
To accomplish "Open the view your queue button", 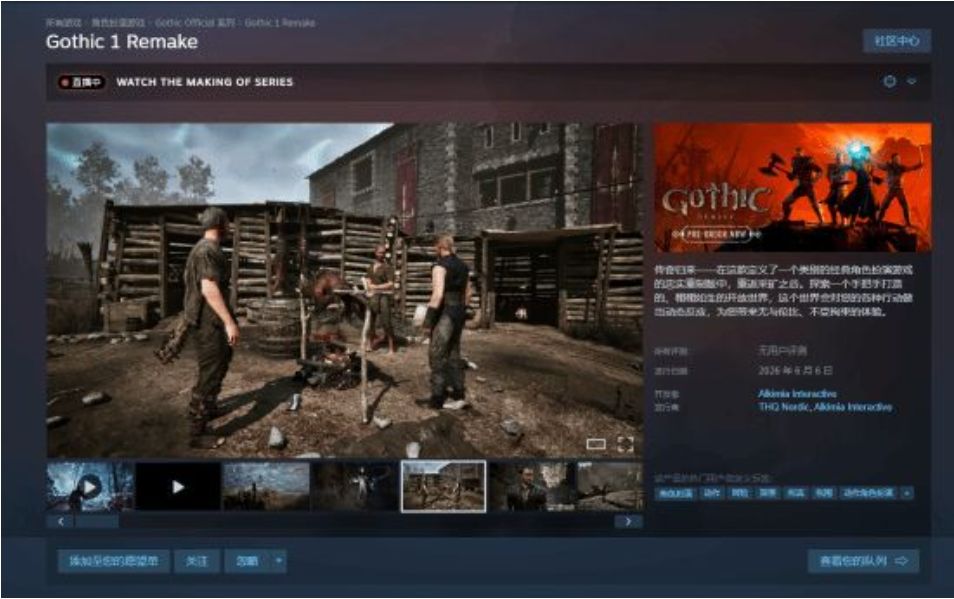I will (863, 561).
